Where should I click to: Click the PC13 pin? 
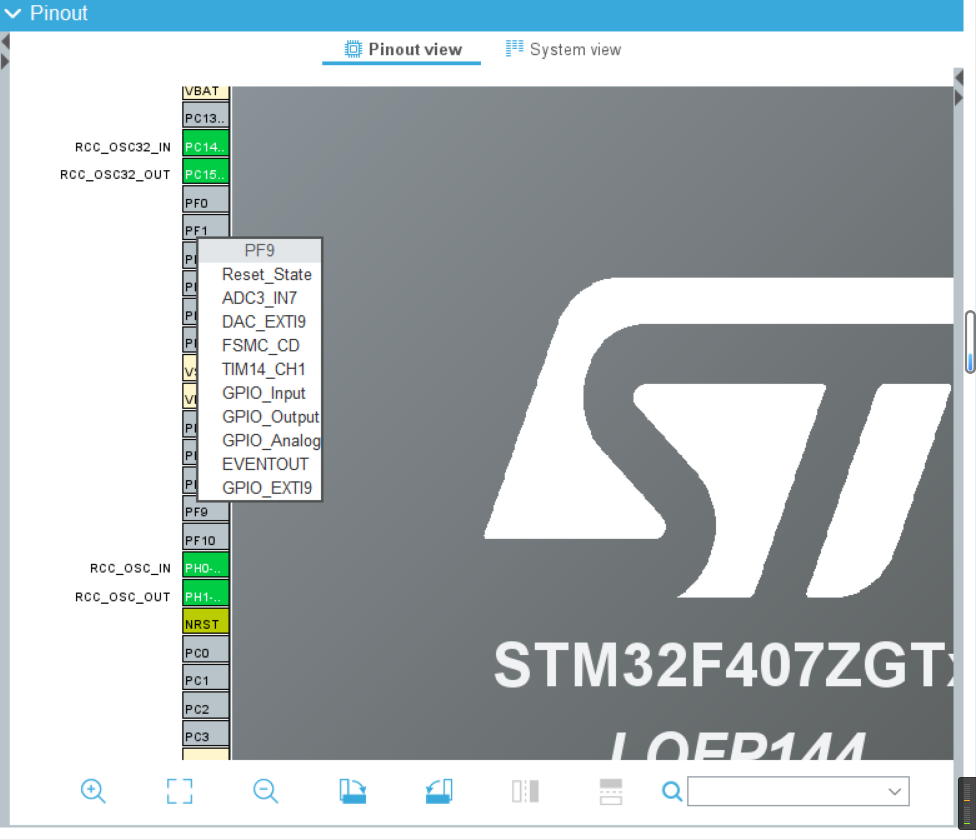tap(206, 116)
